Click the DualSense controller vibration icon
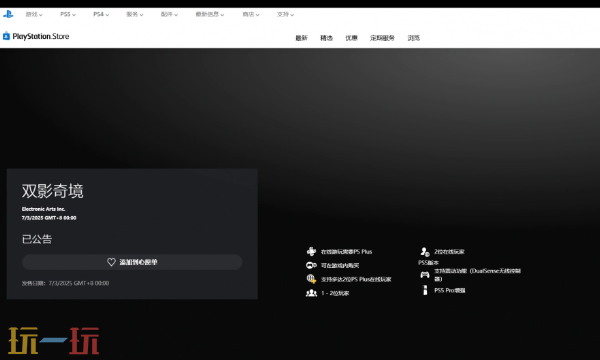 [425, 275]
